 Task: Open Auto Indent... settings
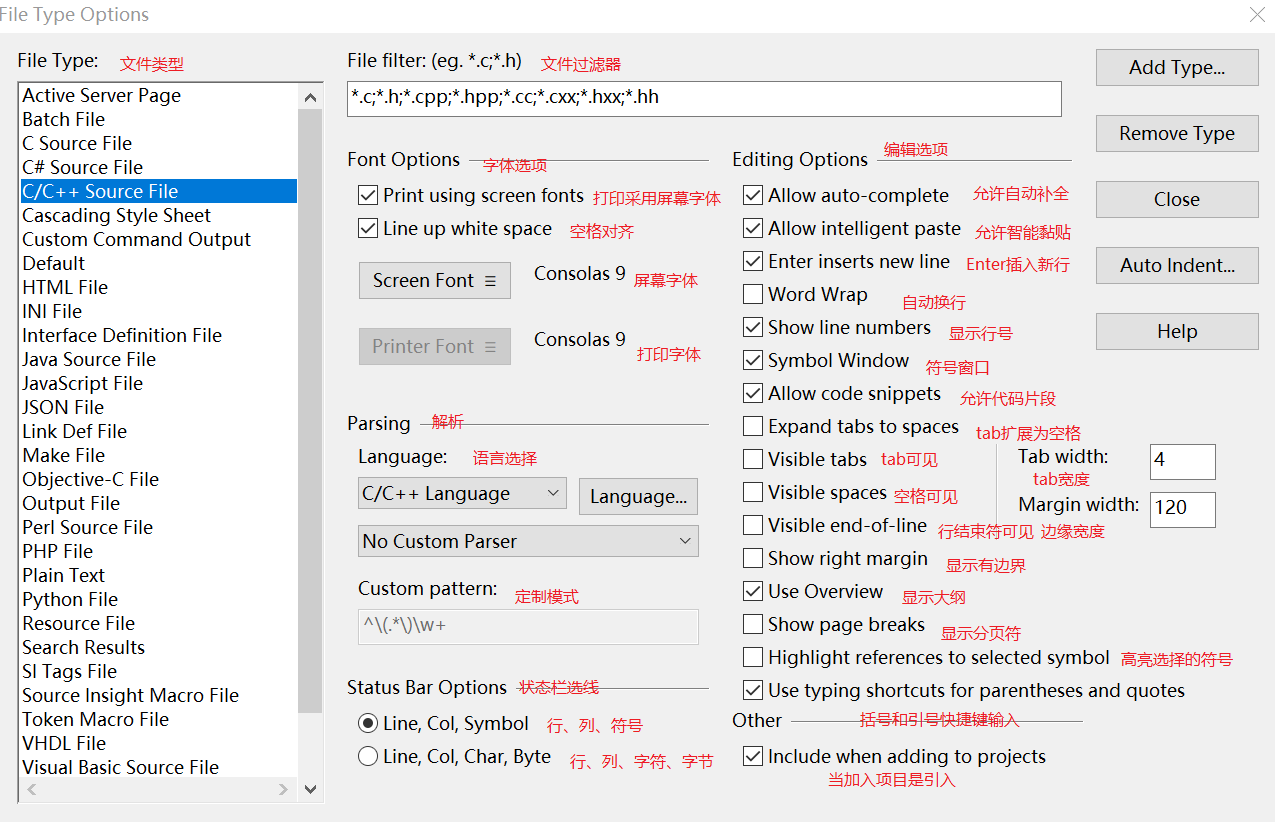[1177, 266]
